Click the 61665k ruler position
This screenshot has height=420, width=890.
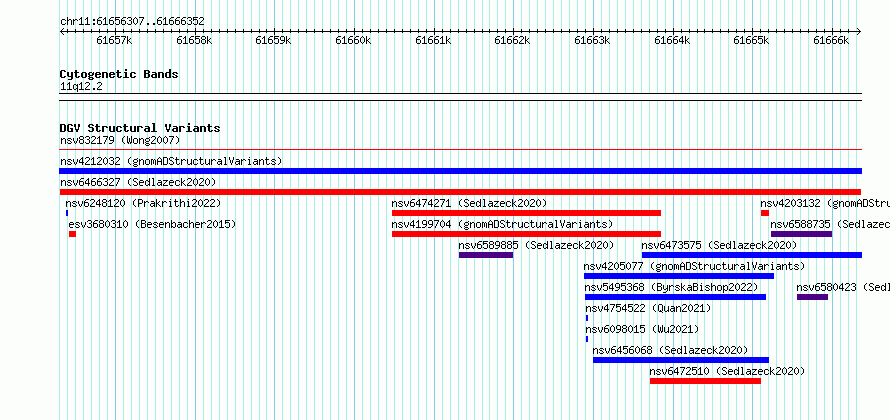point(751,40)
